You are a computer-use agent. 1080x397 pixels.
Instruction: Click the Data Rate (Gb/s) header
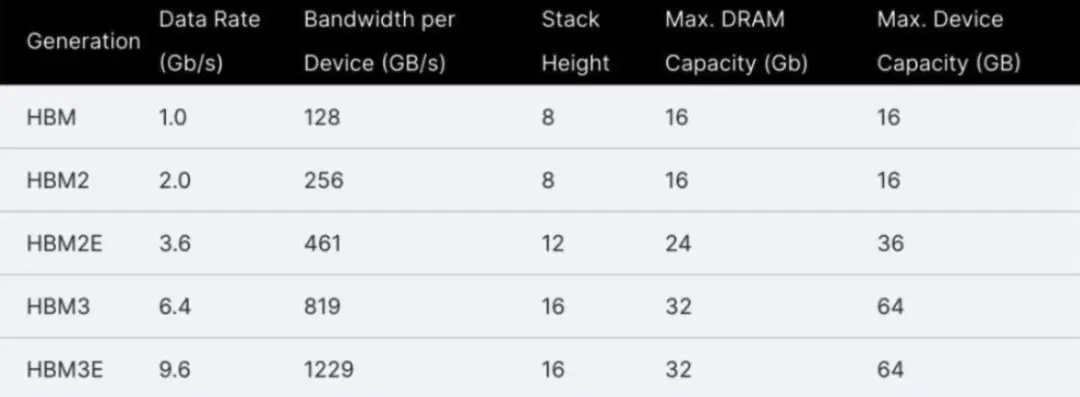pyautogui.click(x=209, y=41)
